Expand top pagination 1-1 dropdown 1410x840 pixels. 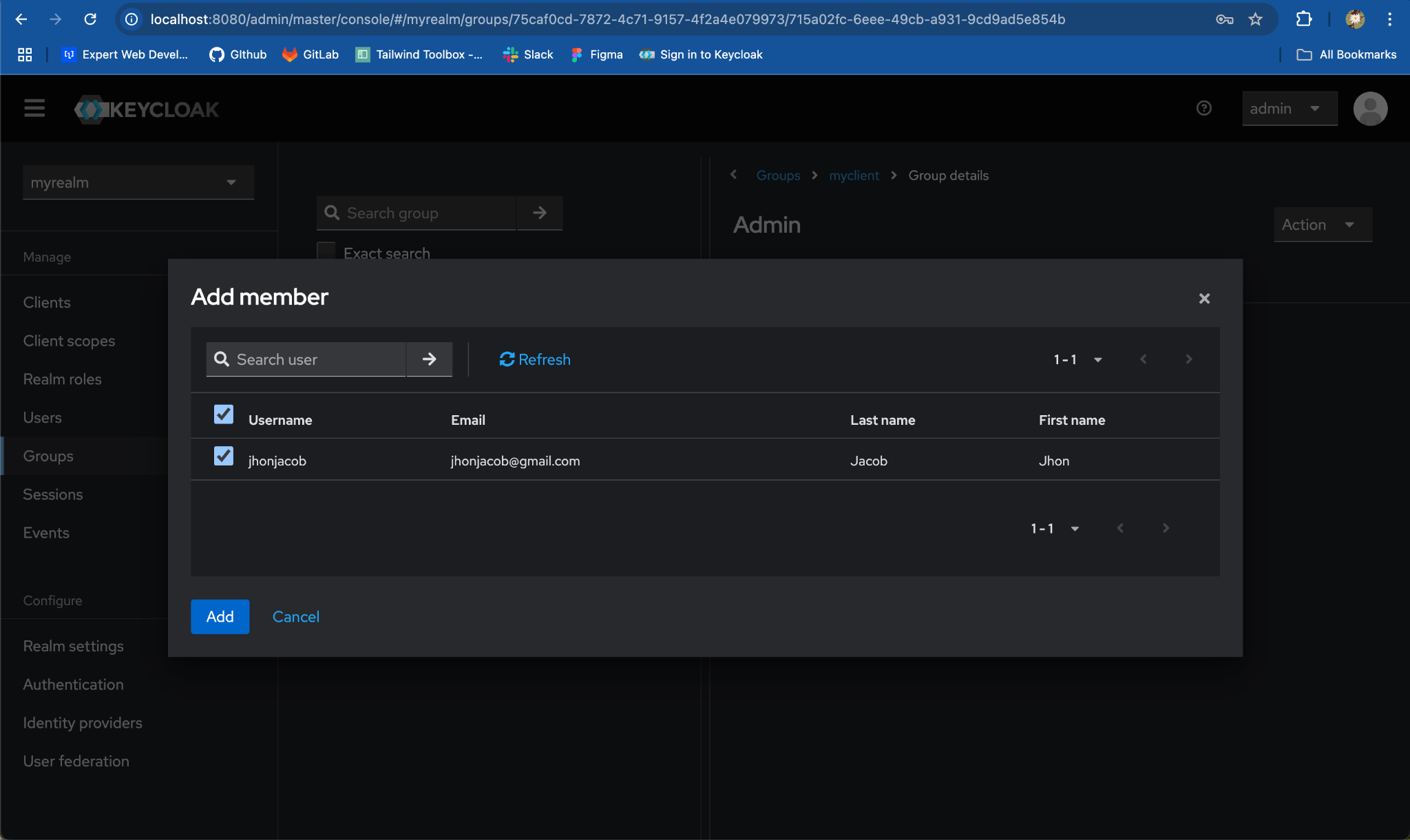tap(1077, 359)
